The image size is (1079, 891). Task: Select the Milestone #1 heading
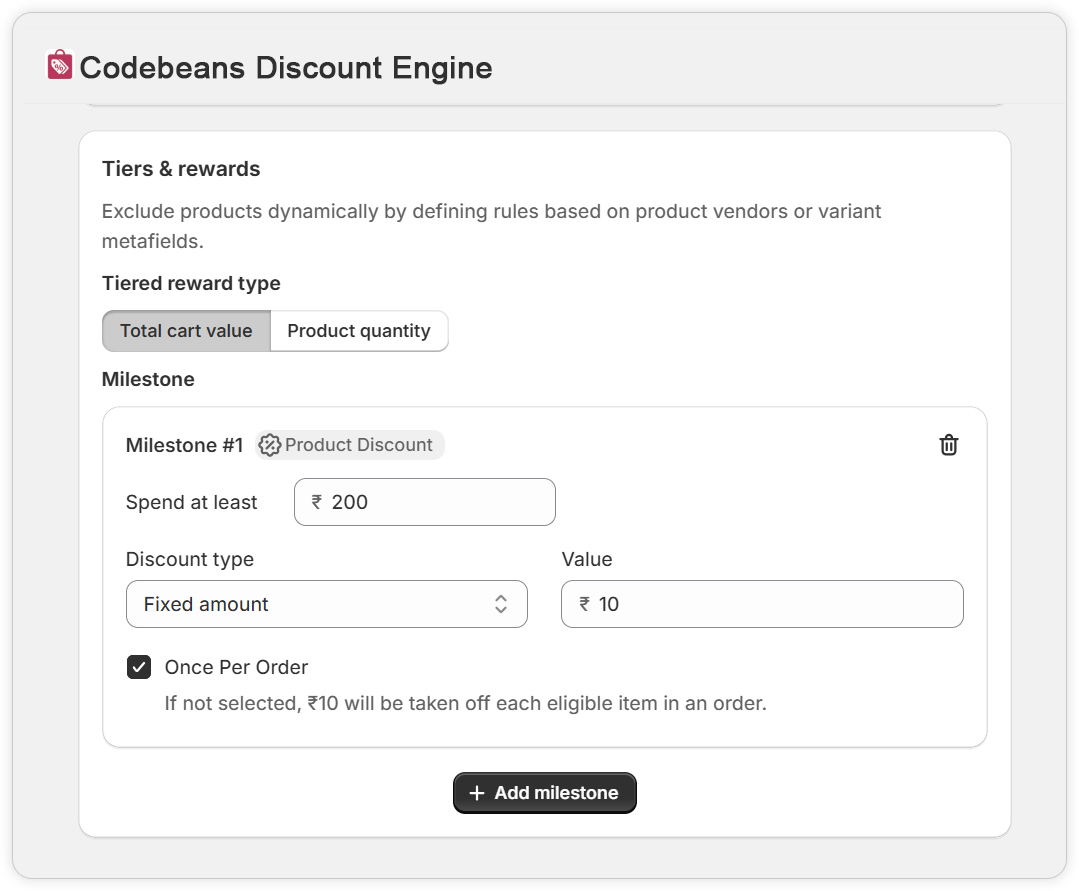pyautogui.click(x=184, y=445)
